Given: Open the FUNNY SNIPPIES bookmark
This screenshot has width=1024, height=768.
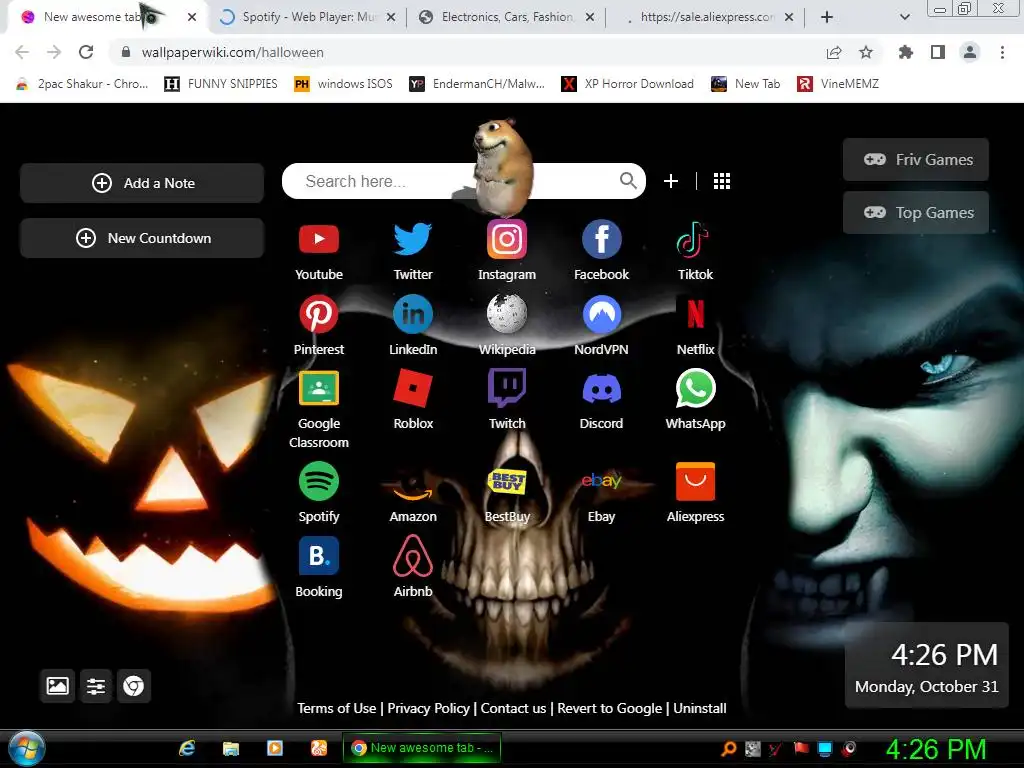Looking at the screenshot, I should point(221,84).
